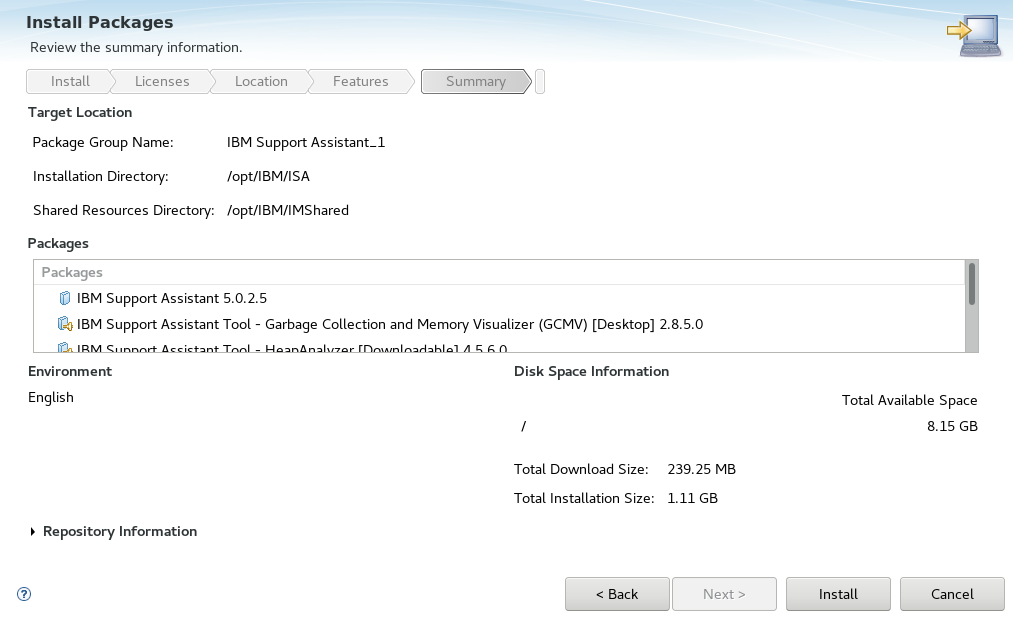Open the Licenses step tab

[162, 81]
